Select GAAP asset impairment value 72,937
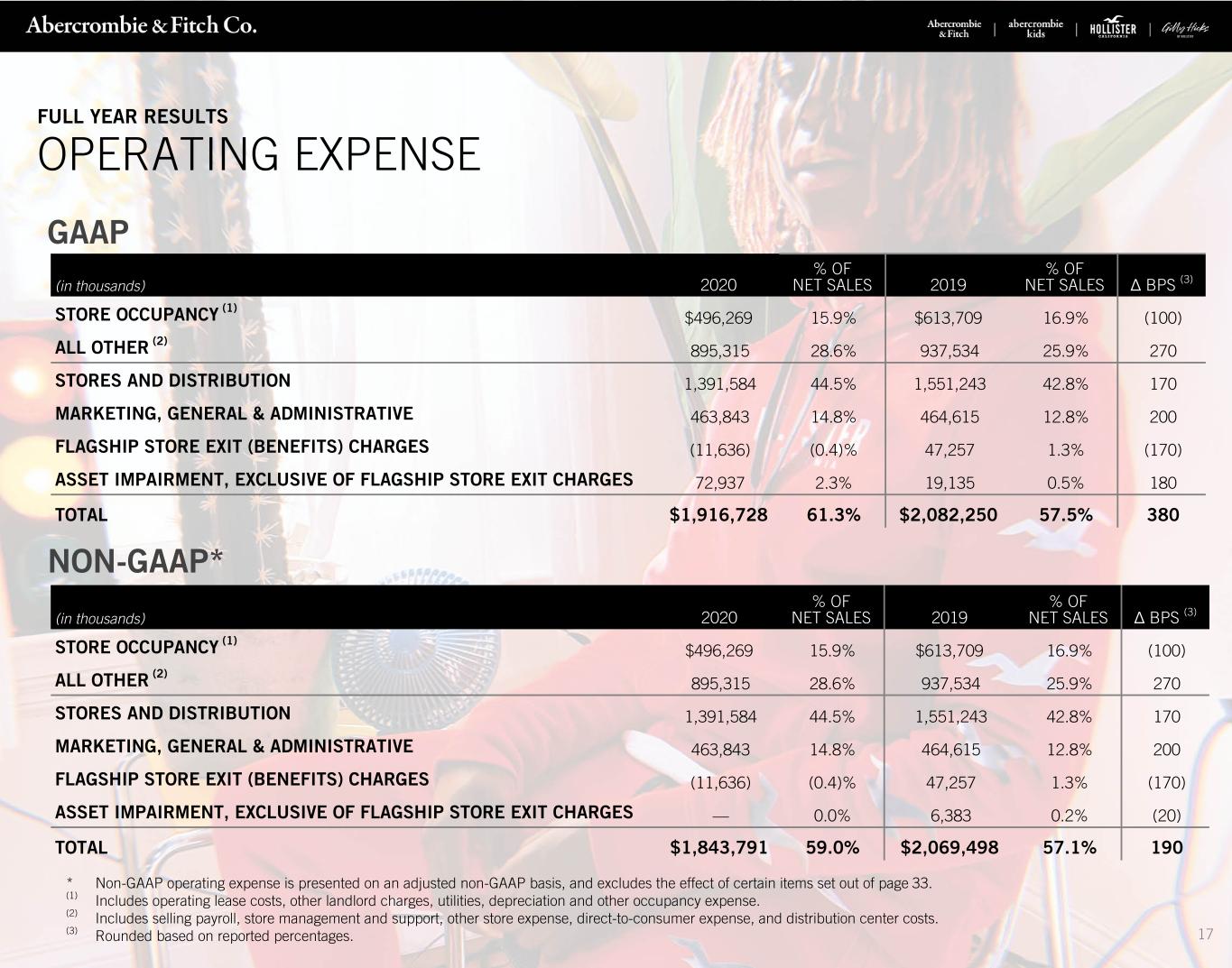Viewport: 1232px width, 968px height. pyautogui.click(x=720, y=483)
